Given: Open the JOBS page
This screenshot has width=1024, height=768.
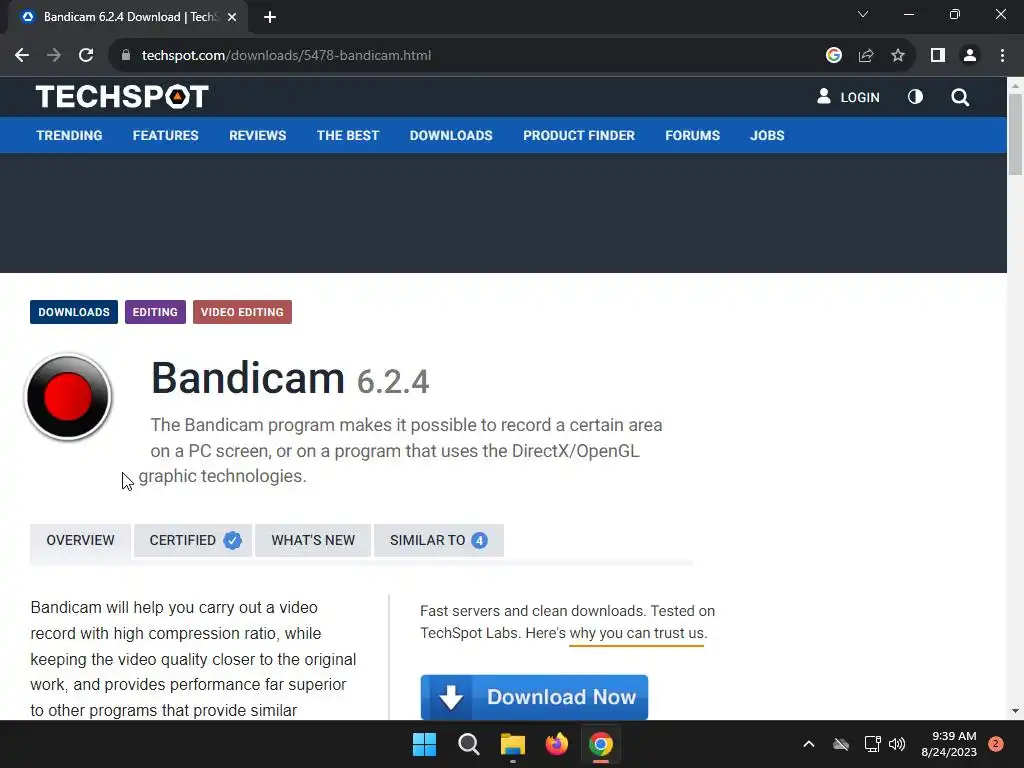Looking at the screenshot, I should [767, 135].
